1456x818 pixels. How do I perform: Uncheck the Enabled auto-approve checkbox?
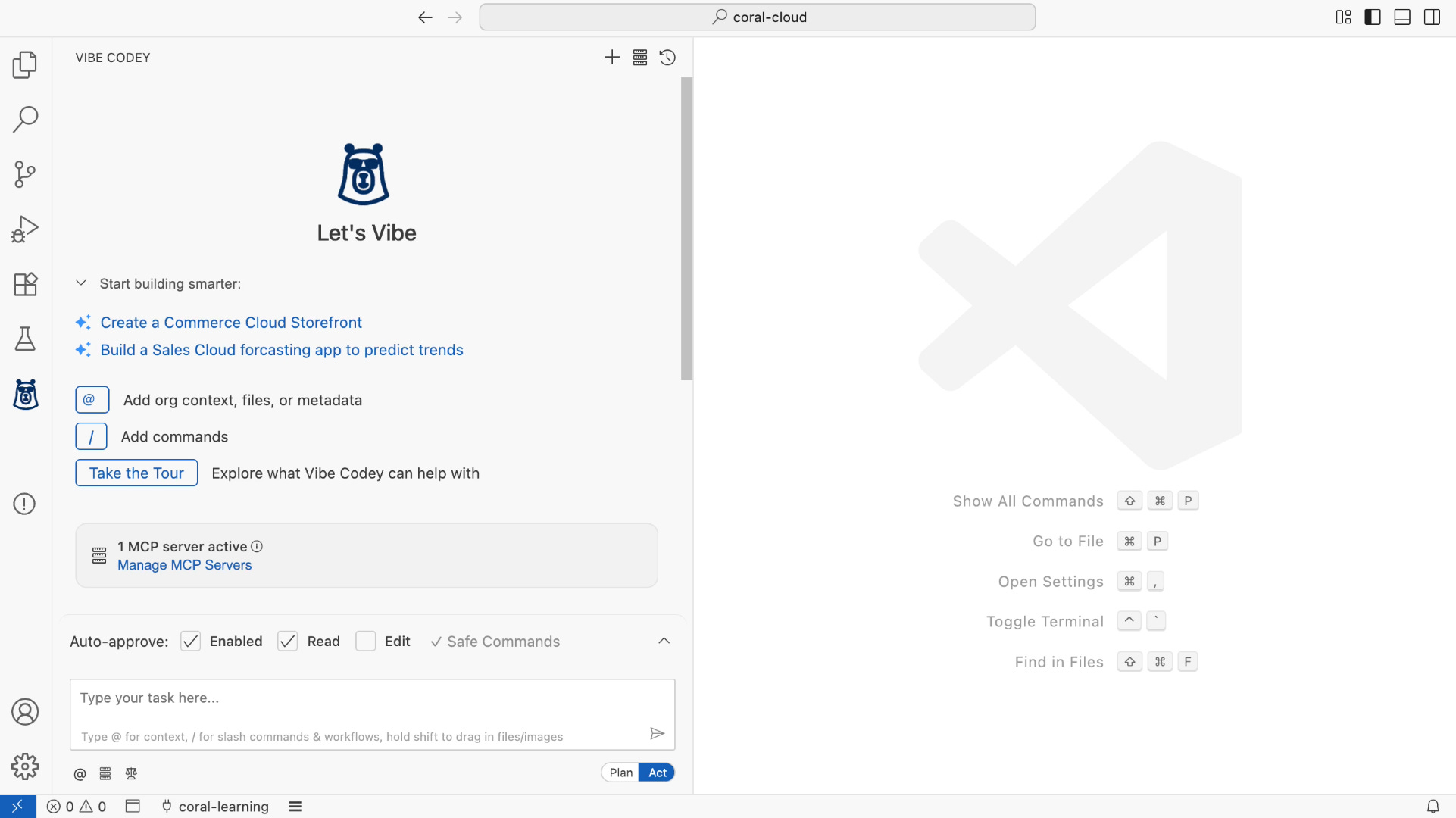(191, 642)
